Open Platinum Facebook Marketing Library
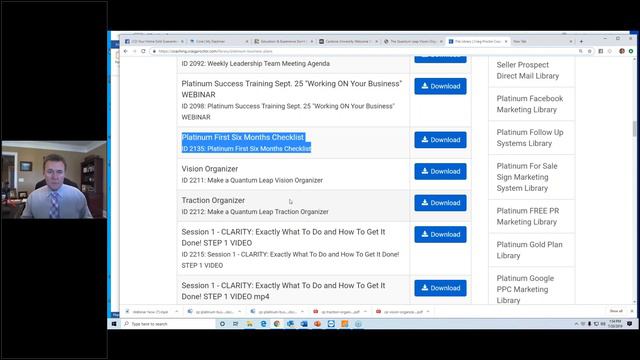Image resolution: width=640 pixels, height=360 pixels. (x=529, y=104)
